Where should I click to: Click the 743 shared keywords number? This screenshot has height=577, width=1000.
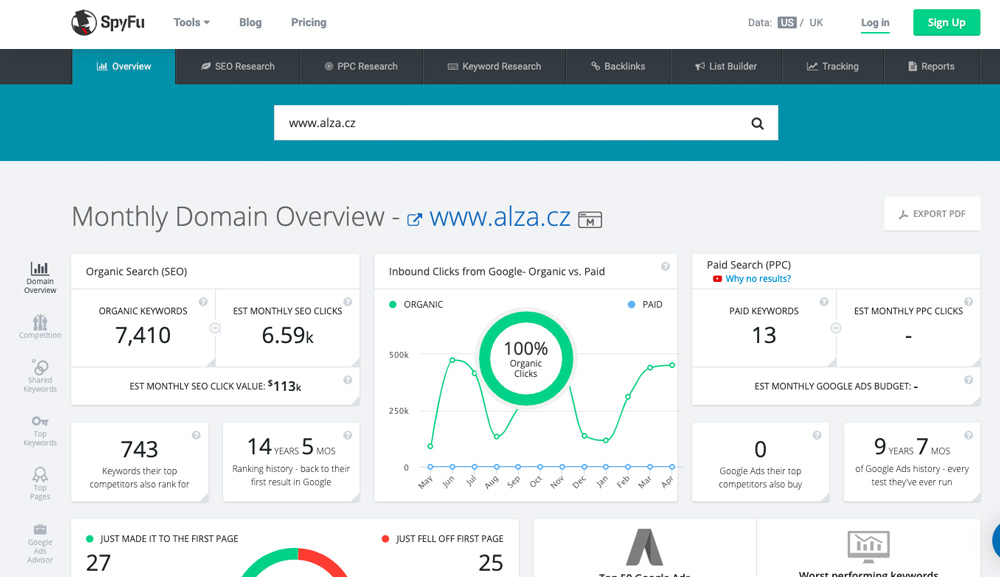coord(139,449)
